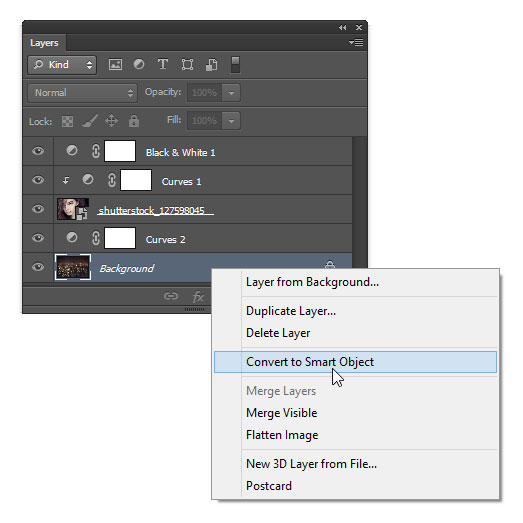Hide the shutterstock_127598045 layer
Image resolution: width=523 pixels, height=523 pixels.
click(x=38, y=209)
